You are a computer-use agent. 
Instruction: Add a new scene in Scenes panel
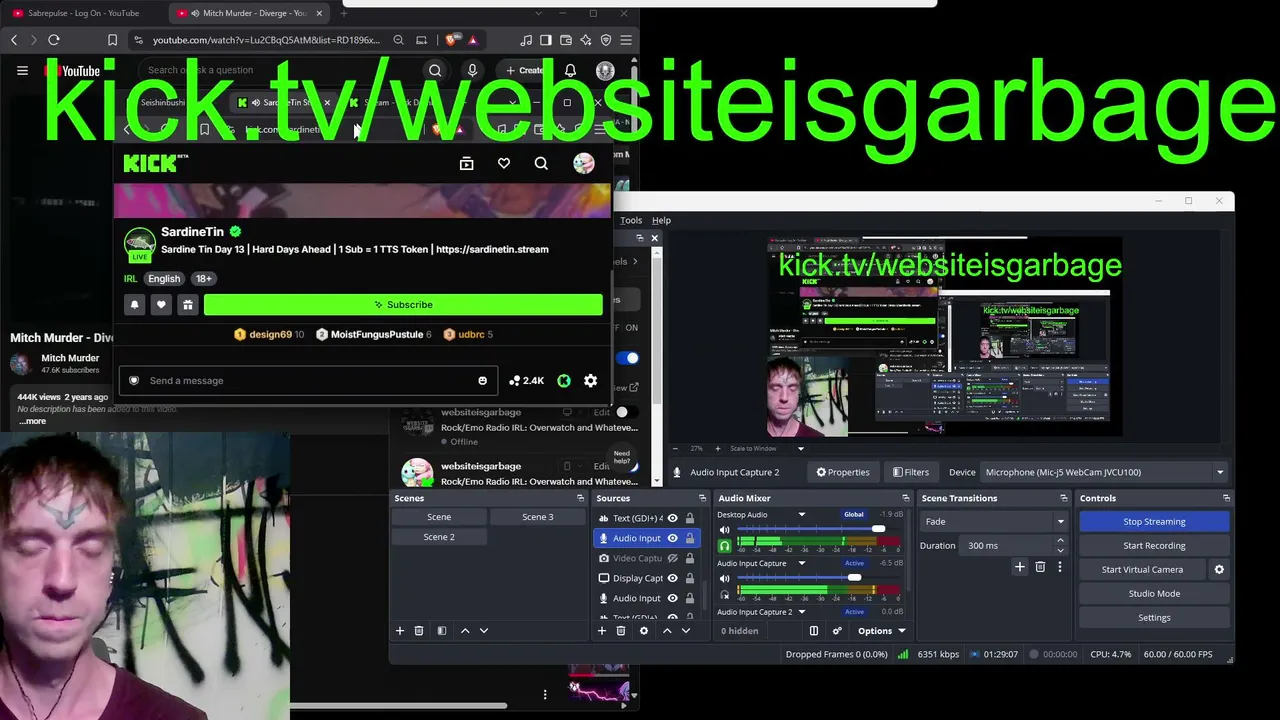pos(400,631)
